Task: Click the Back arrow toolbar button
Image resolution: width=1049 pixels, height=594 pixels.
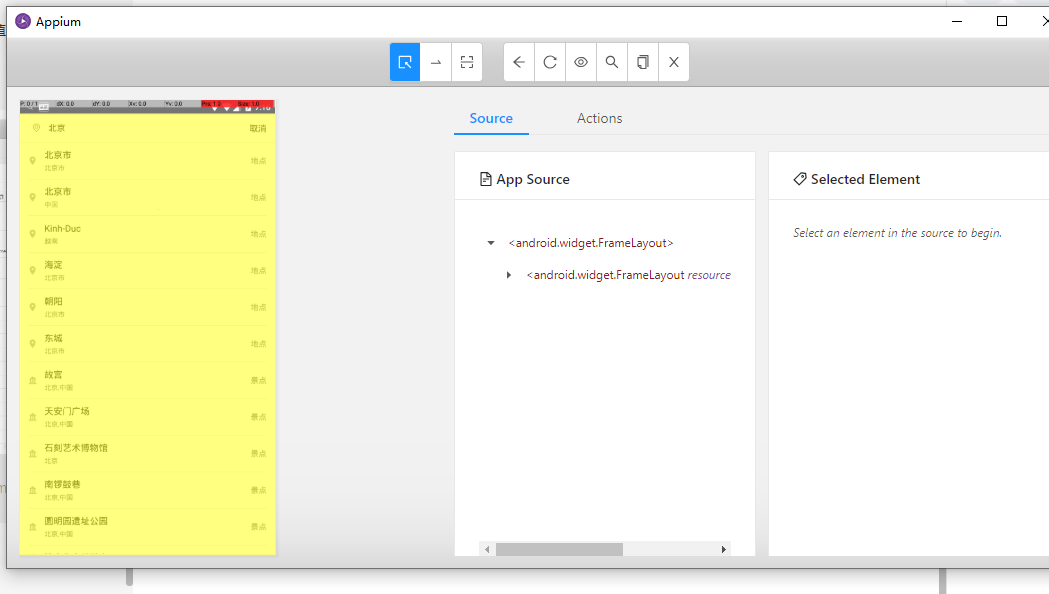Action: (519, 62)
